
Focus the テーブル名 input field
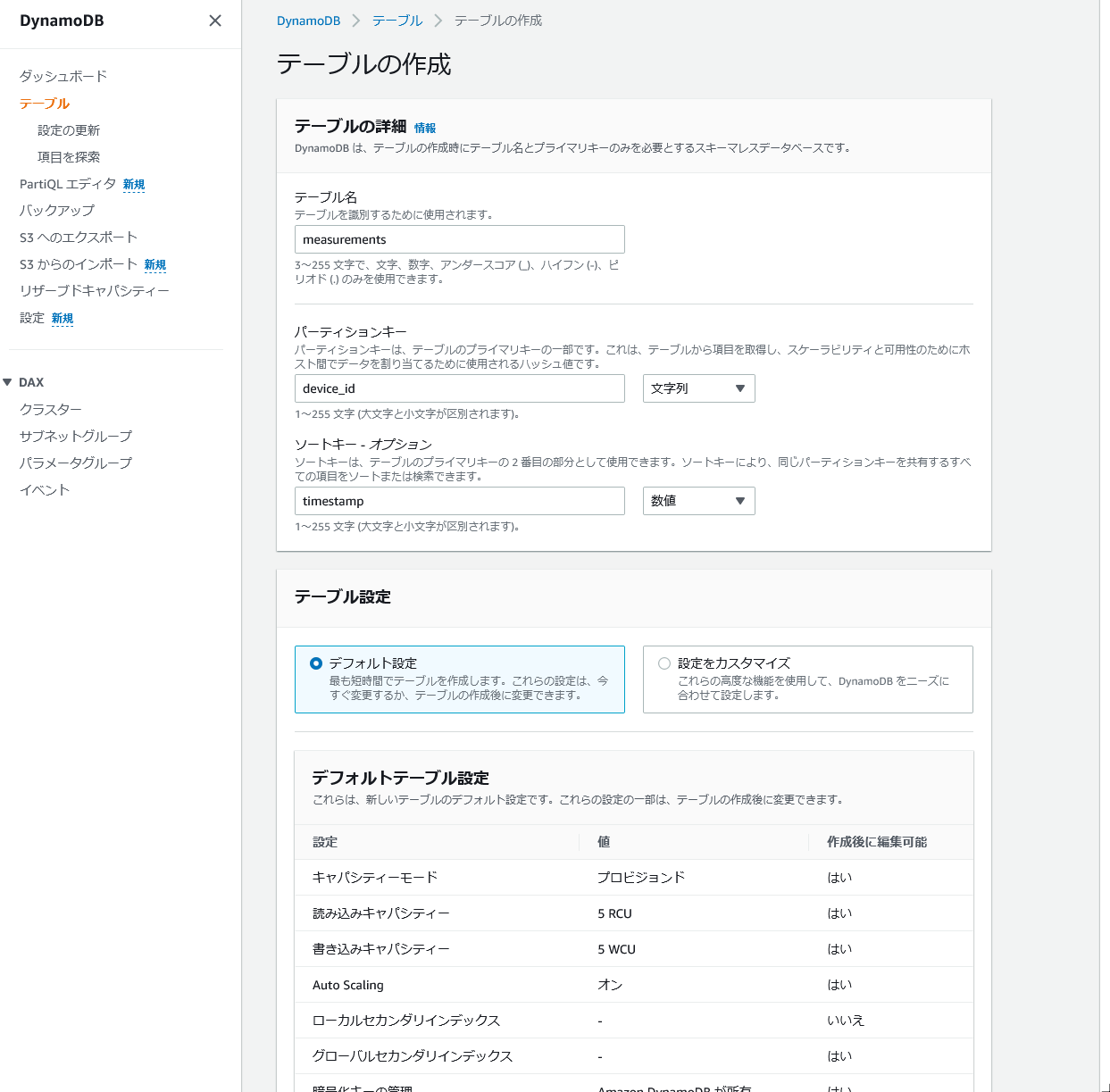(460, 239)
